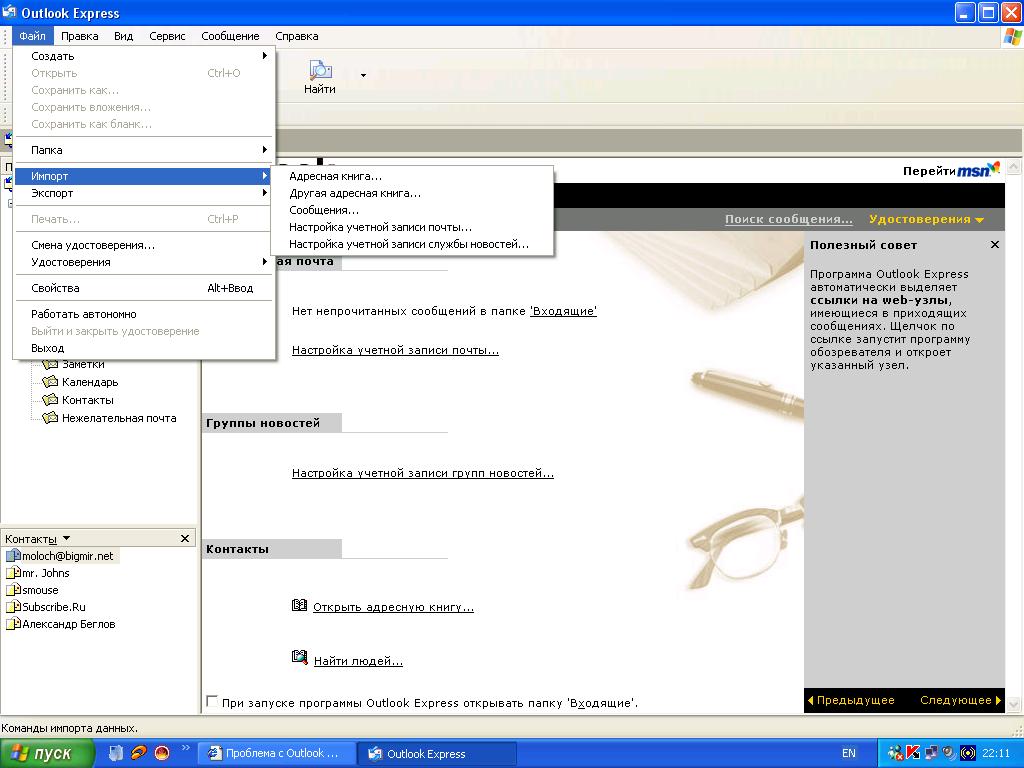Click the Александр Беглов contact card icon
1024x768 pixels.
(13, 624)
